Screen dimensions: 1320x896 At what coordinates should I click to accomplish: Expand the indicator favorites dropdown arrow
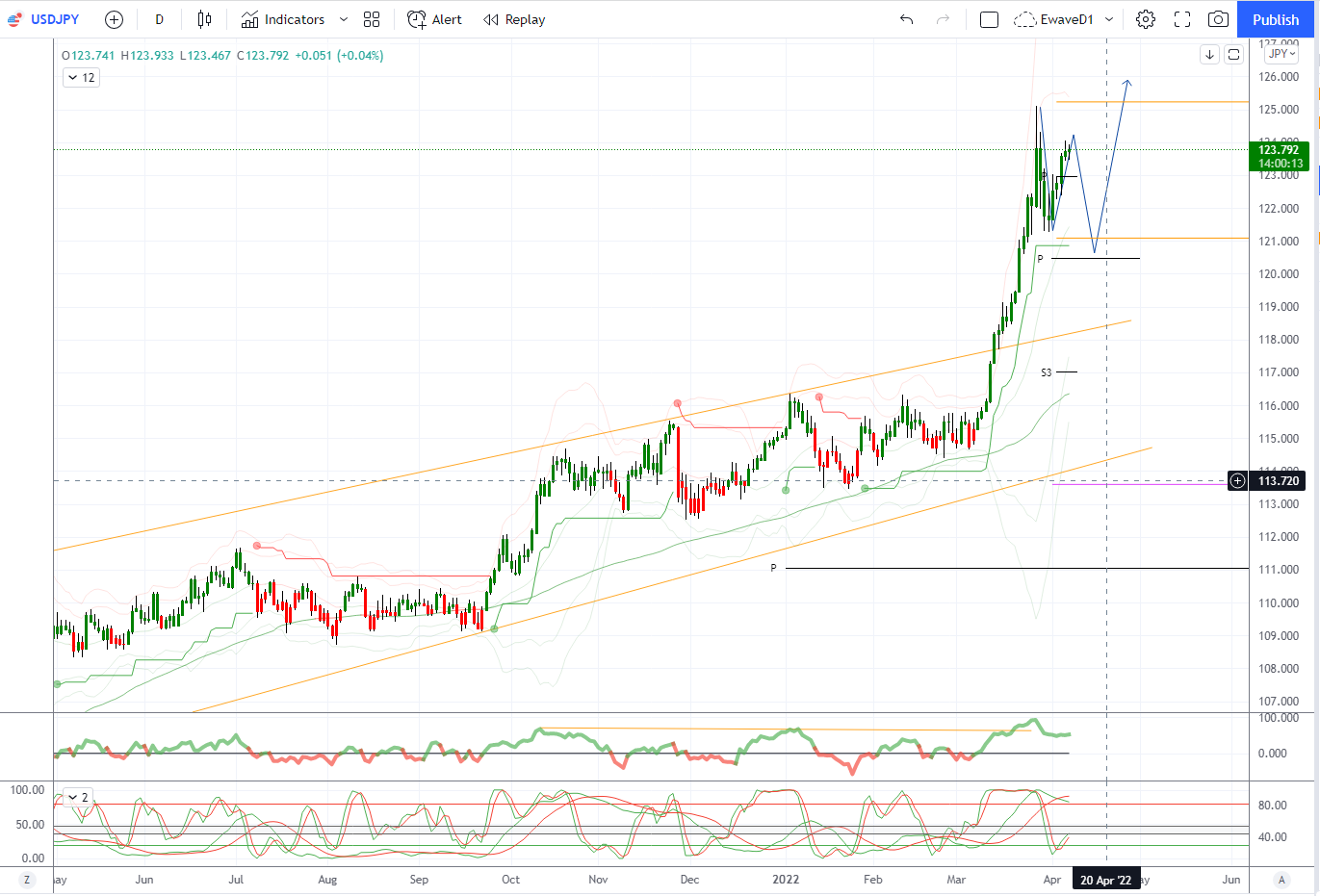tap(344, 19)
